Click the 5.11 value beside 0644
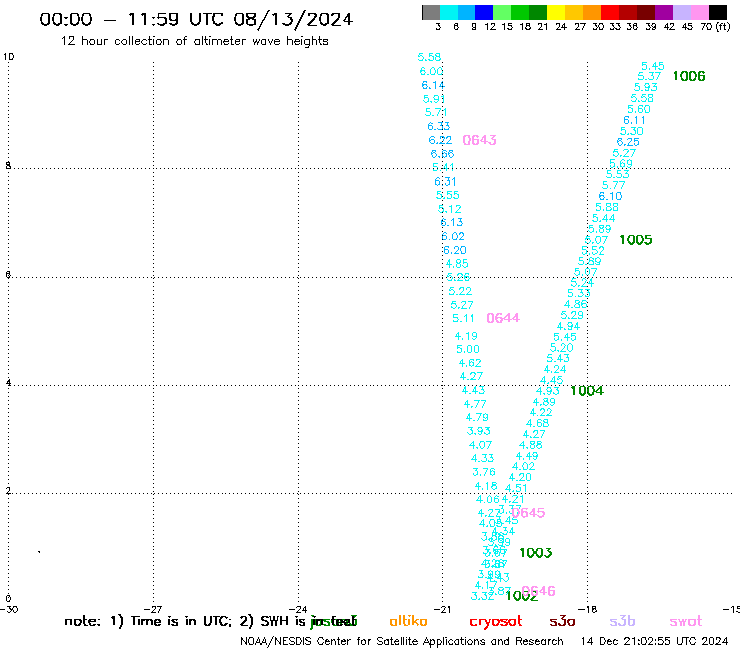 (x=463, y=319)
